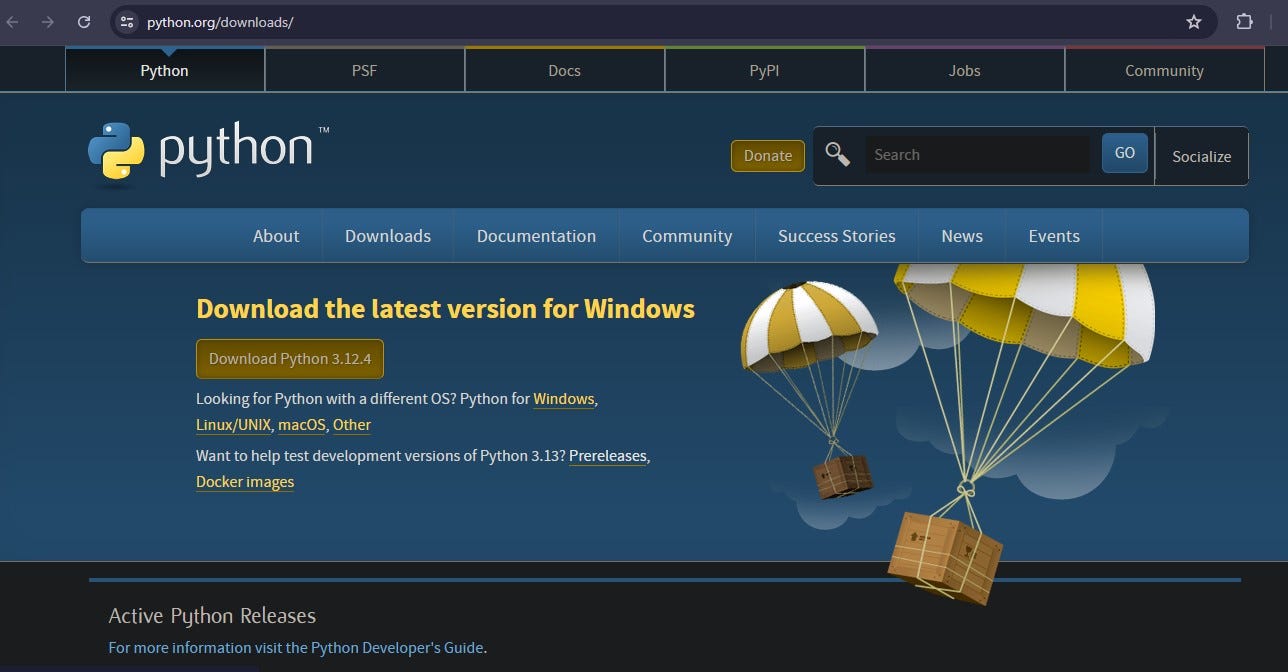Select the Jobs top tab
1288x672 pixels.
click(965, 70)
